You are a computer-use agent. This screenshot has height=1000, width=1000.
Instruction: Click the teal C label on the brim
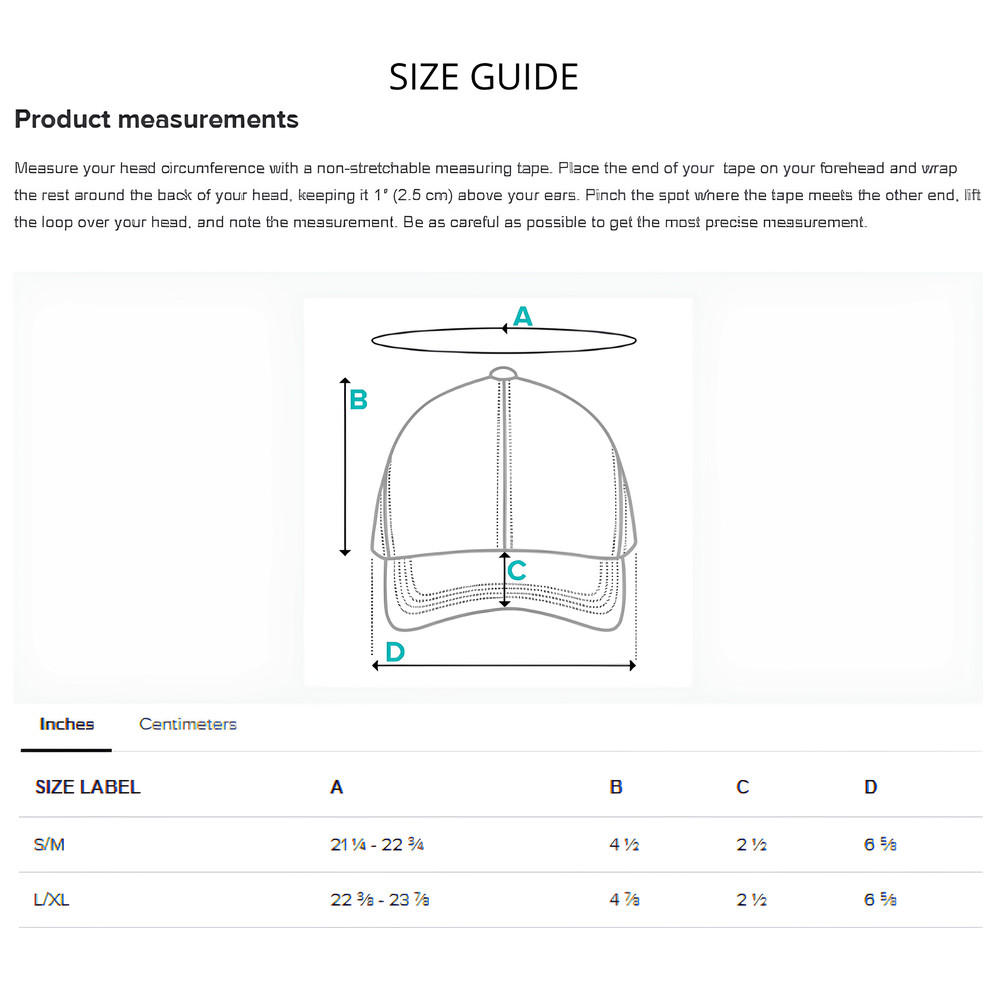click(x=517, y=571)
